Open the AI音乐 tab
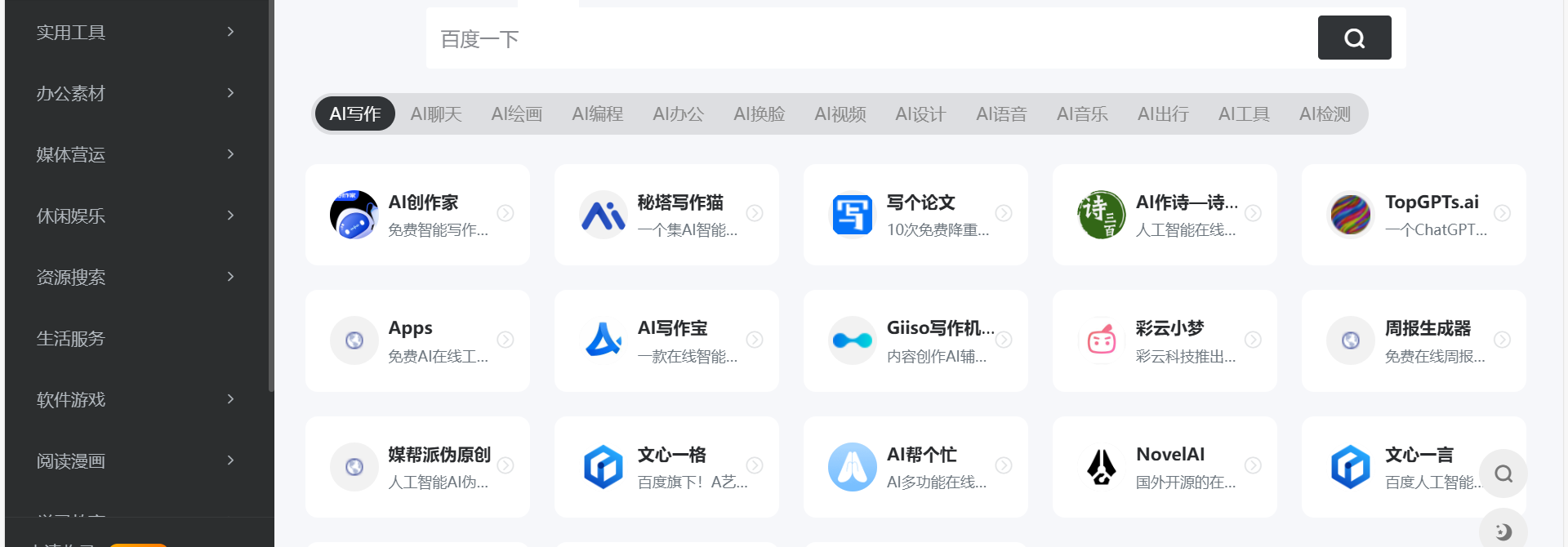This screenshot has height=547, width=1568. tap(1083, 113)
